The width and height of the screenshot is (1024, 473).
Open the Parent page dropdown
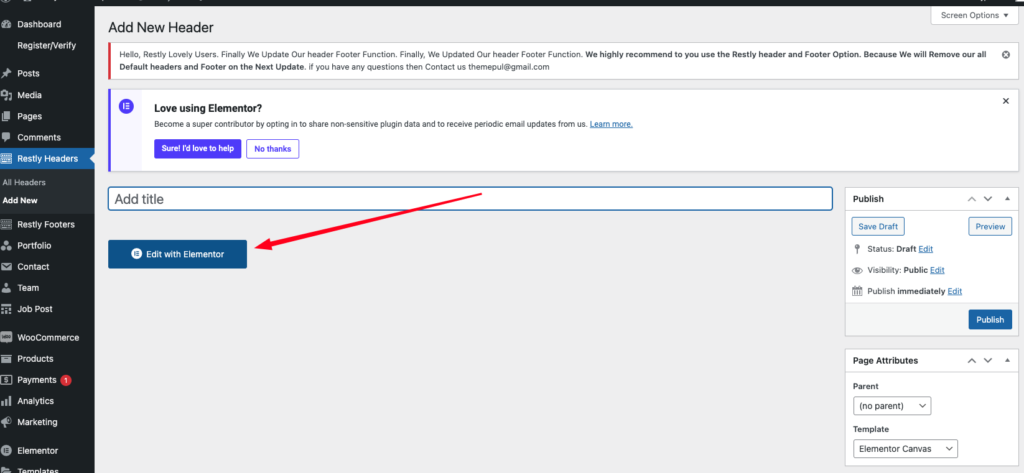892,406
